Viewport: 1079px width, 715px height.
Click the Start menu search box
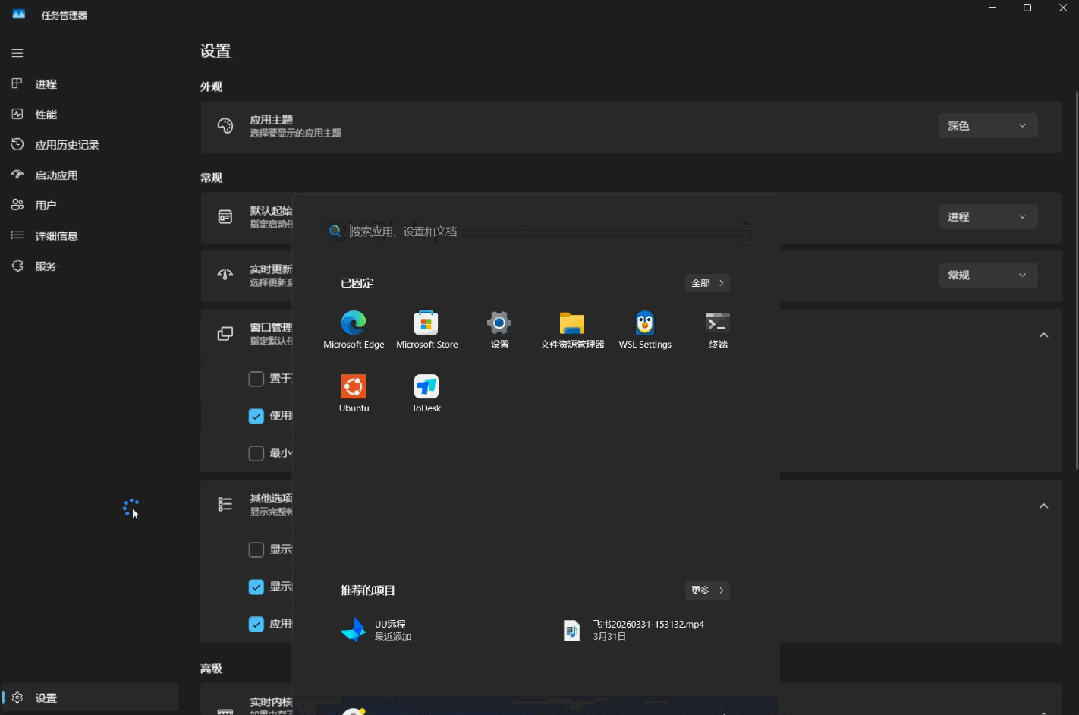(537, 231)
